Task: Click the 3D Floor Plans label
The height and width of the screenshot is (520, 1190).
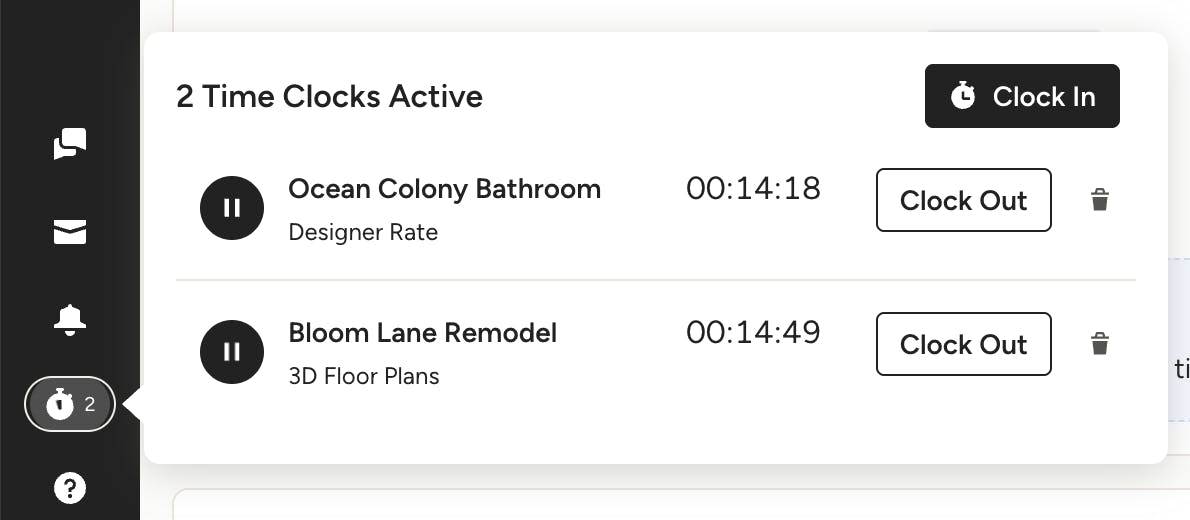Action: tap(364, 377)
